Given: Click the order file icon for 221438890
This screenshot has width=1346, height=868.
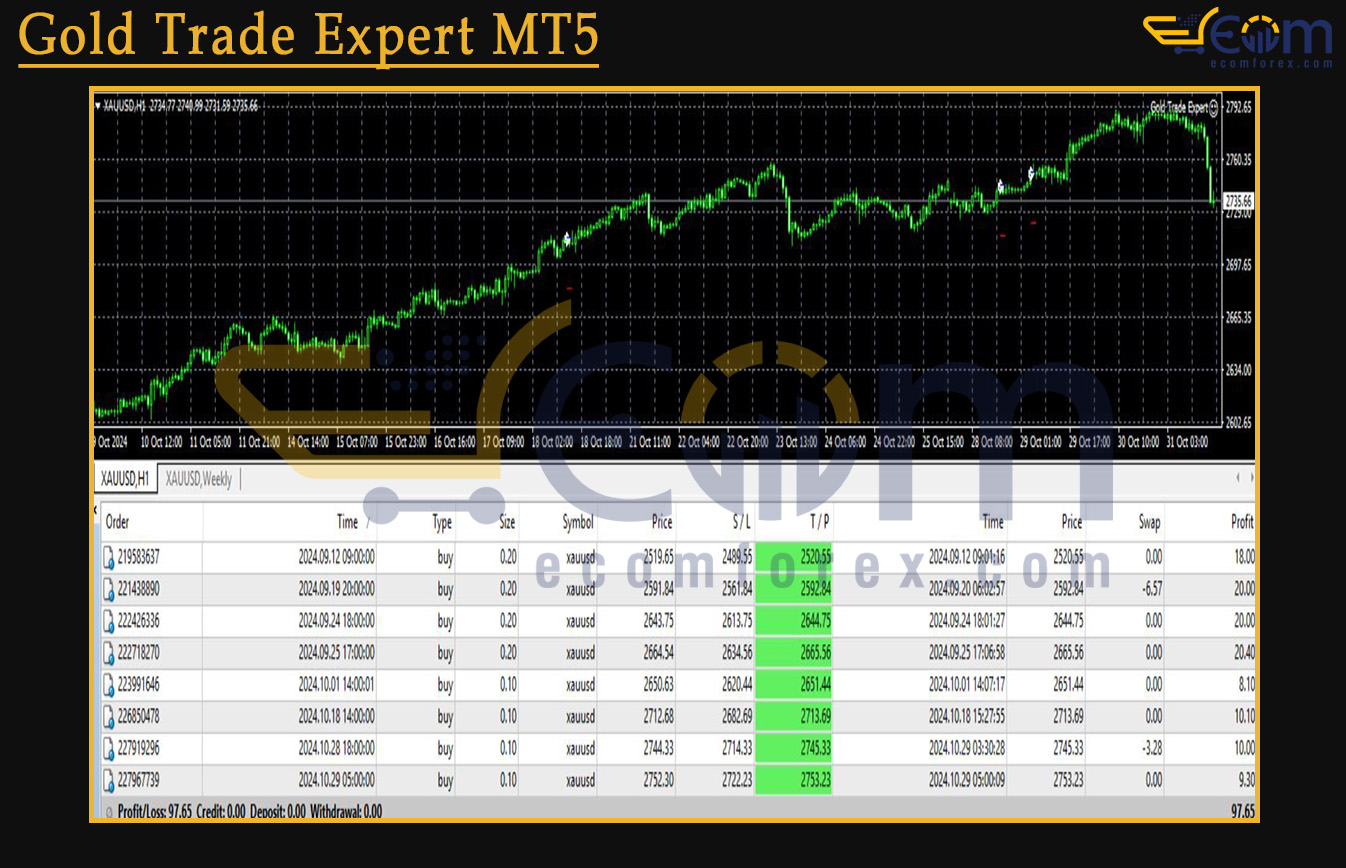Looking at the screenshot, I should (x=107, y=590).
